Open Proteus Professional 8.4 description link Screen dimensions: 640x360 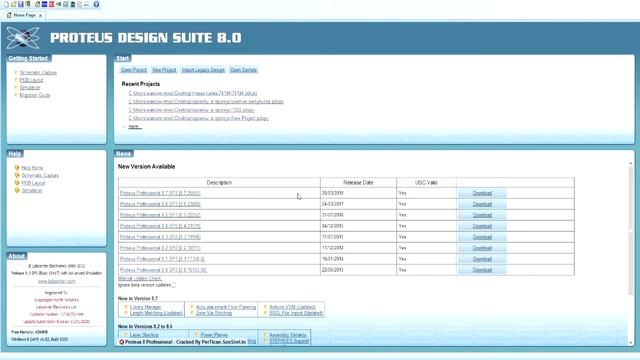160,226
